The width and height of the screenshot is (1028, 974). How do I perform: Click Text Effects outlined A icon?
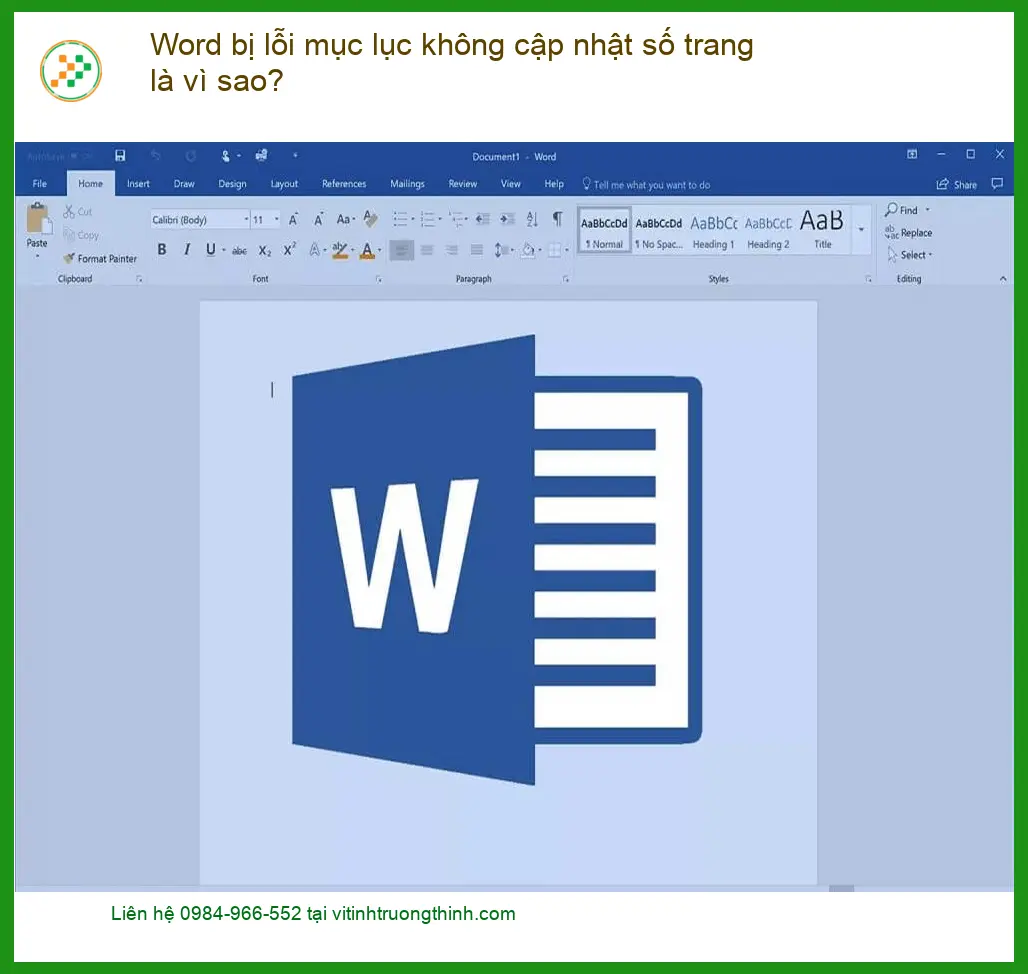pyautogui.click(x=315, y=250)
